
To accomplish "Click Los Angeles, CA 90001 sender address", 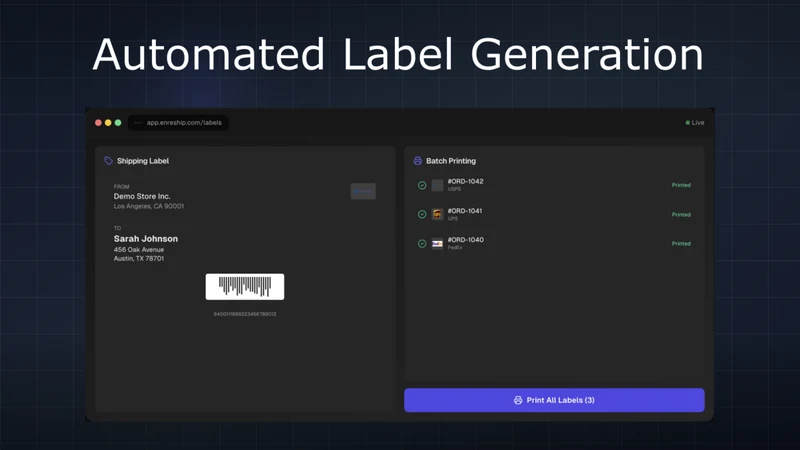I will click(x=149, y=206).
